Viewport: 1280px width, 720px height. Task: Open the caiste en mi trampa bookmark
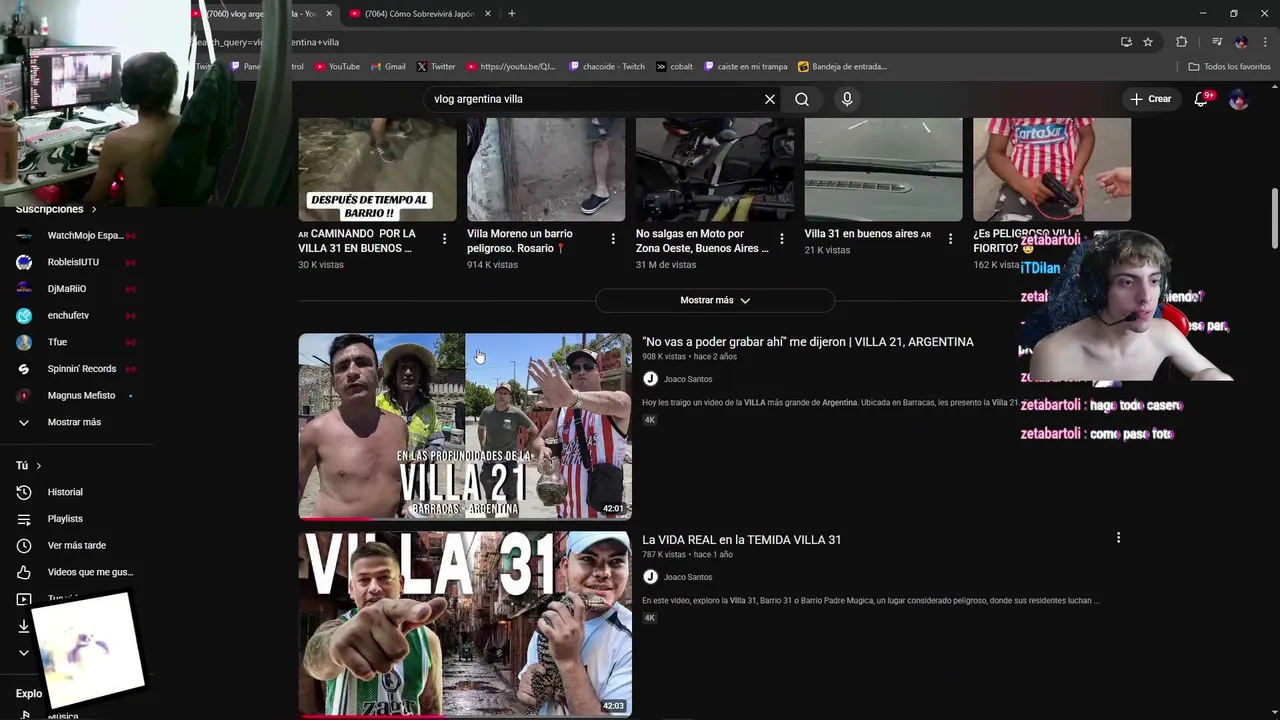click(x=746, y=67)
